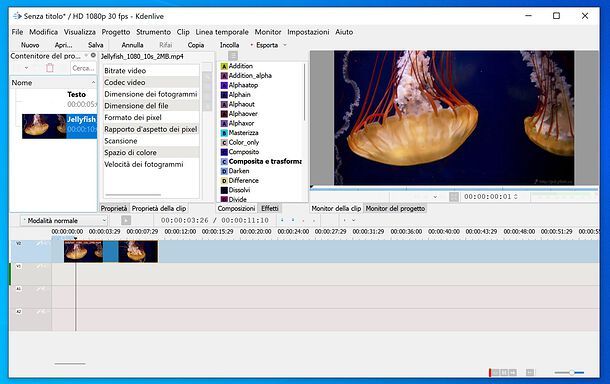Image resolution: width=610 pixels, height=384 pixels.
Task: Switch to the Monitor del progetto tab
Action: pyautogui.click(x=395, y=209)
